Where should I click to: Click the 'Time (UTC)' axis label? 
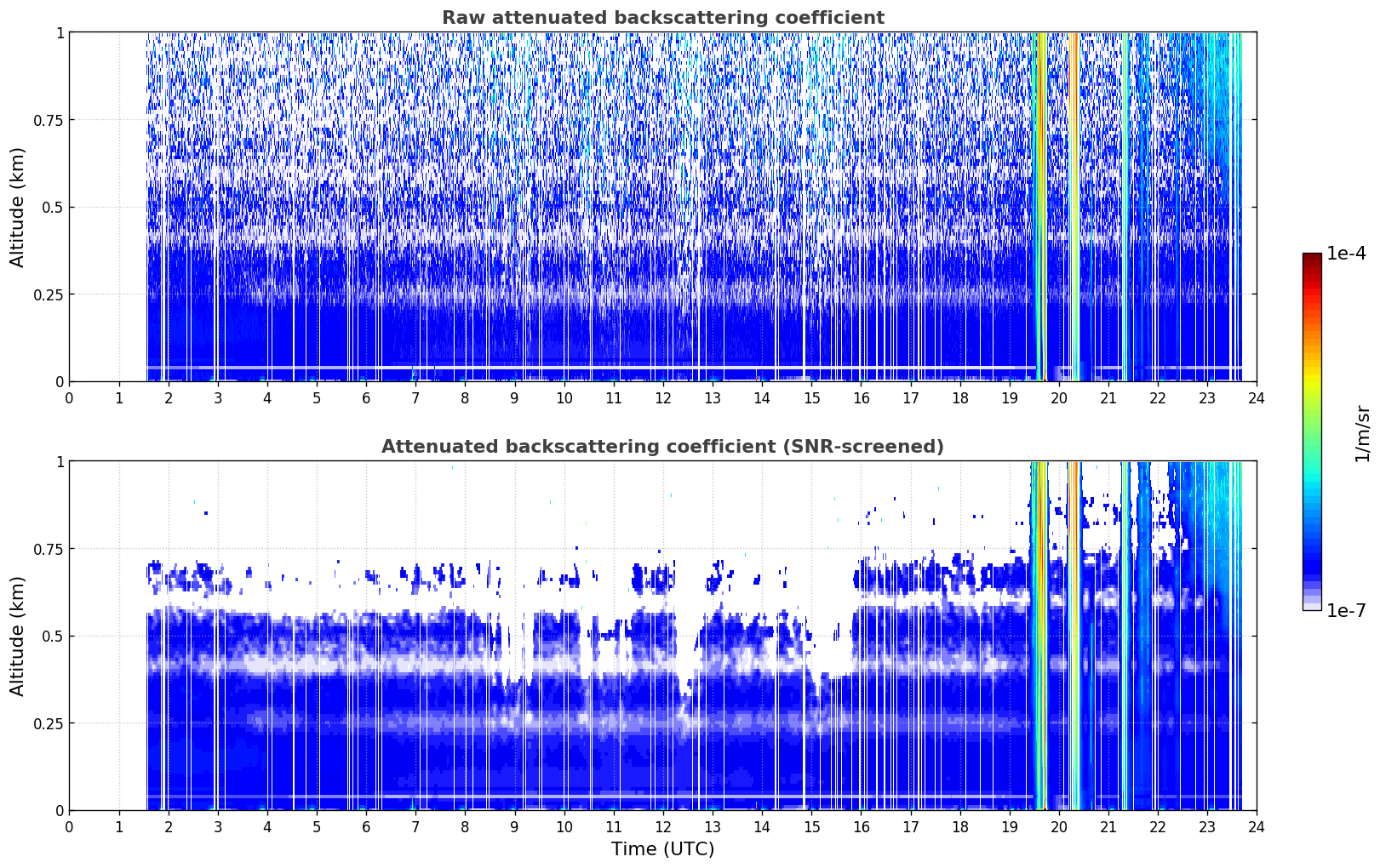[662, 849]
